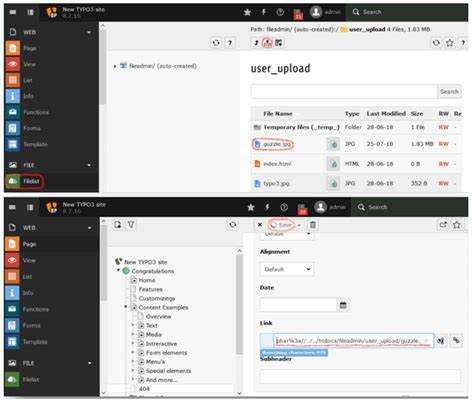Open admin user menu in top screenshot
Viewport: 474px width, 403px height.
pyautogui.click(x=325, y=12)
